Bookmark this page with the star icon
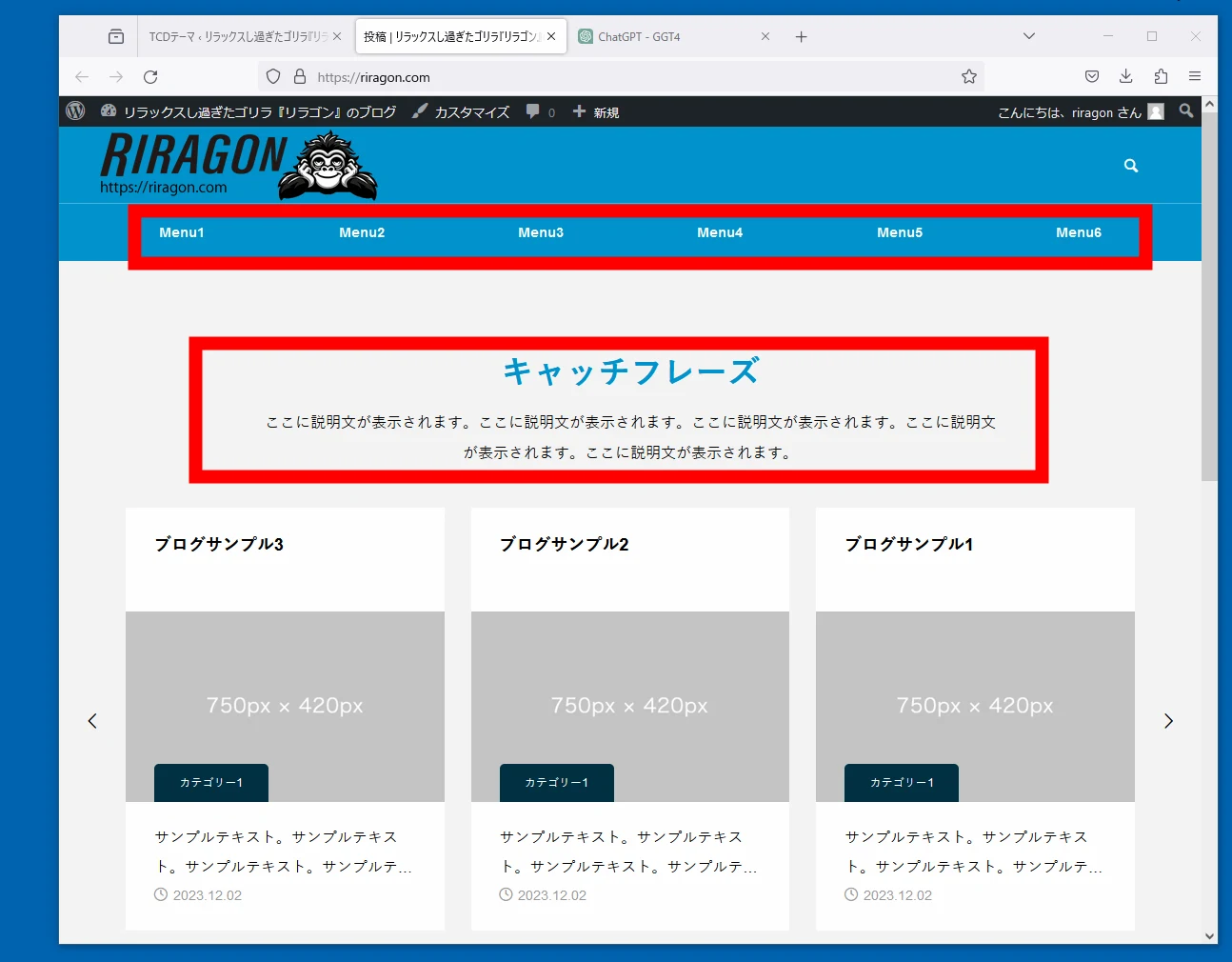The width and height of the screenshot is (1232, 962). [x=968, y=77]
